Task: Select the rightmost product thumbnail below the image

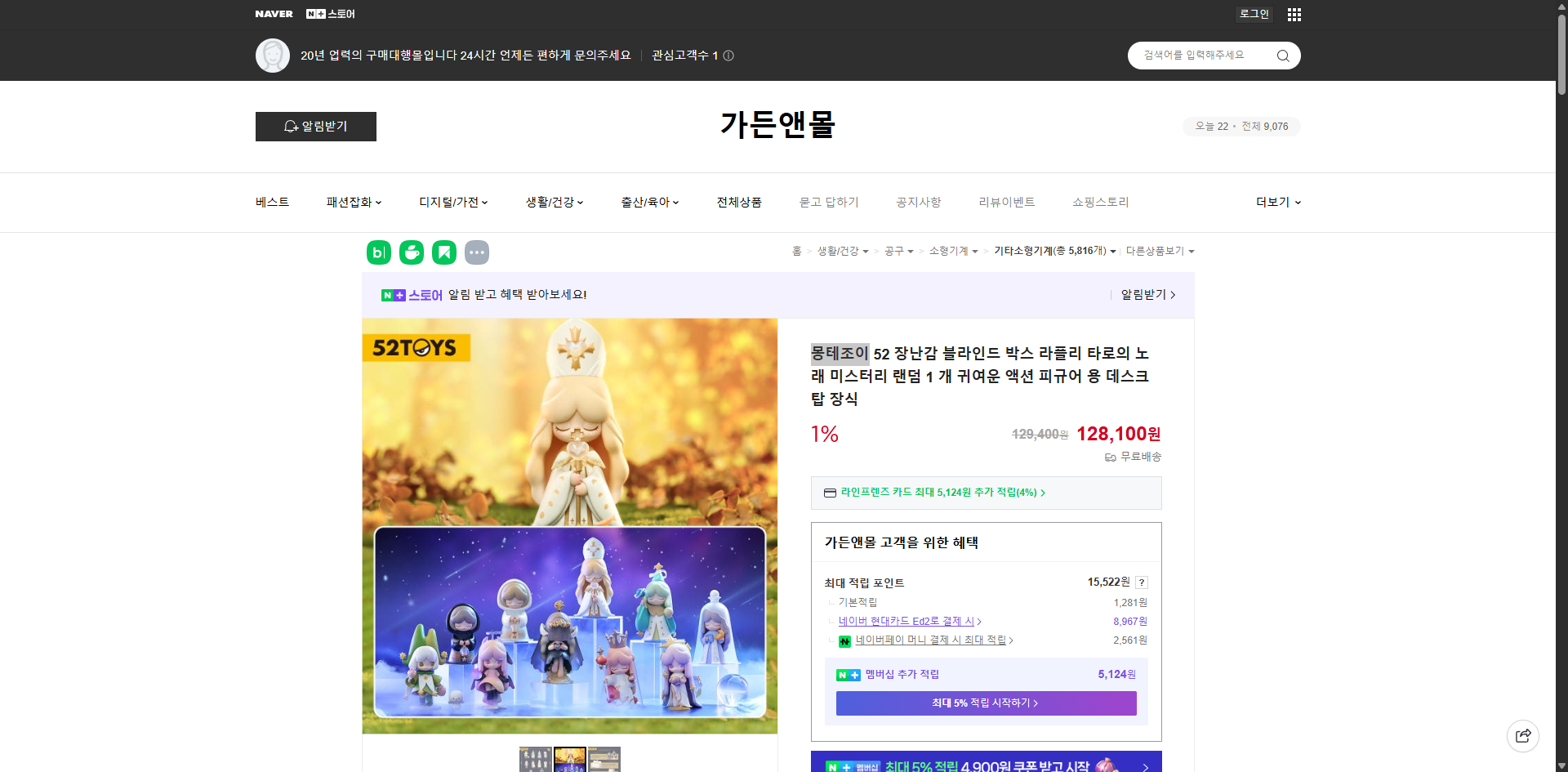Action: tap(604, 759)
